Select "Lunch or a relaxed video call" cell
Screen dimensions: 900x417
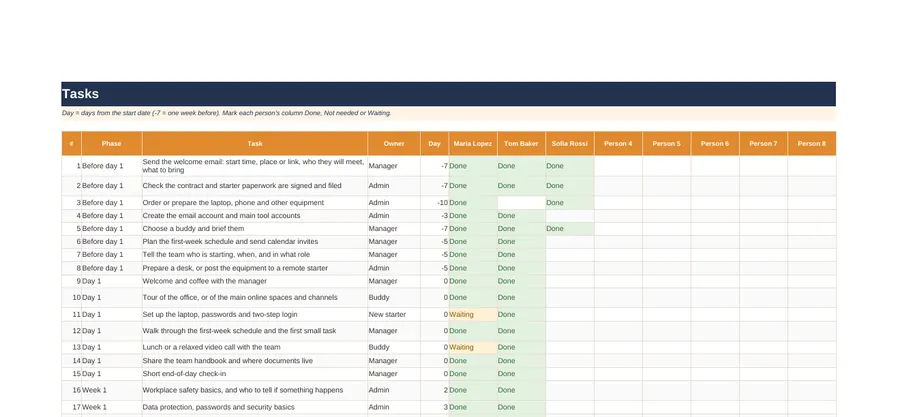coord(255,347)
